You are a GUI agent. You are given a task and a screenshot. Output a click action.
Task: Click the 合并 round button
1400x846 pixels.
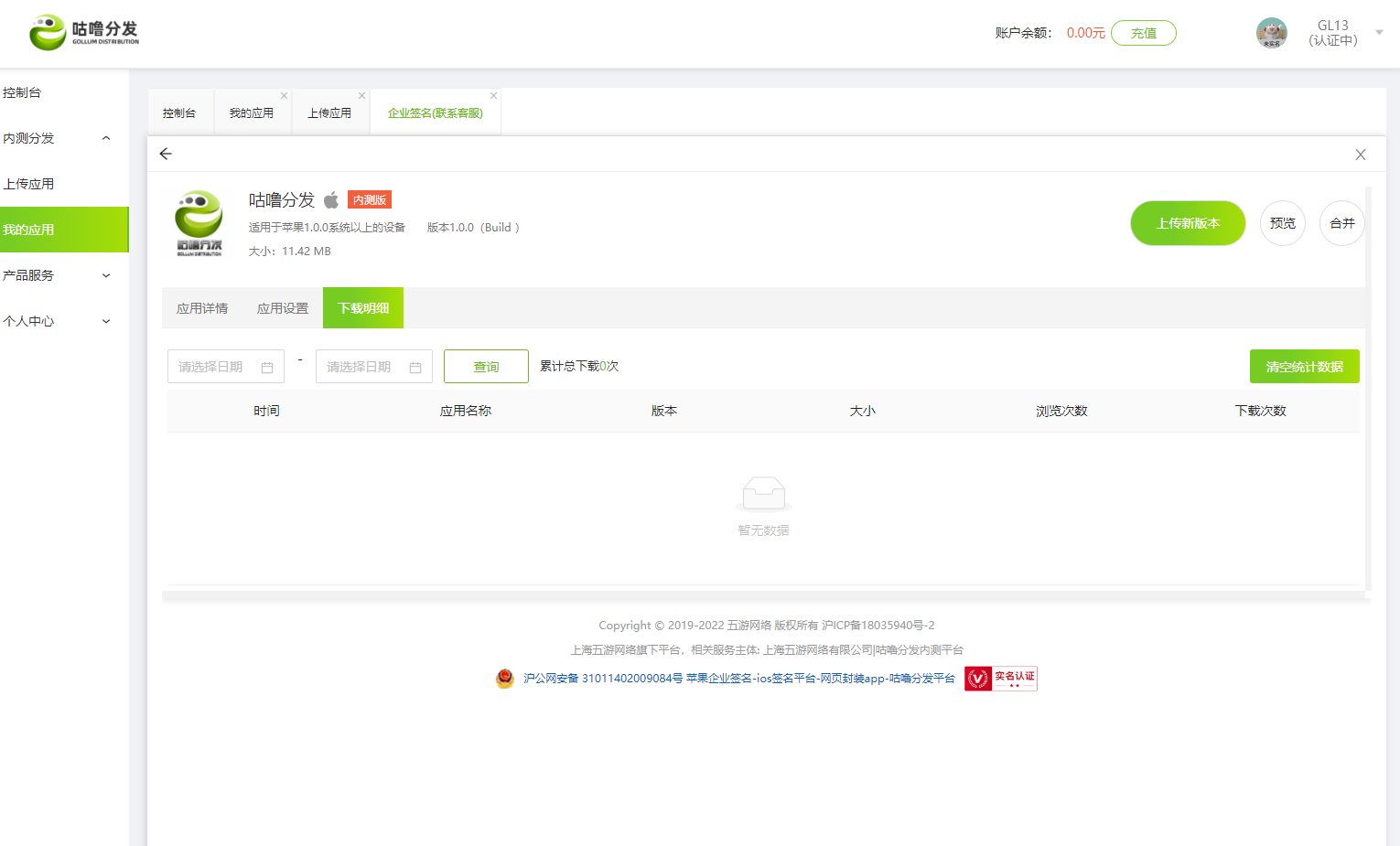(x=1342, y=223)
